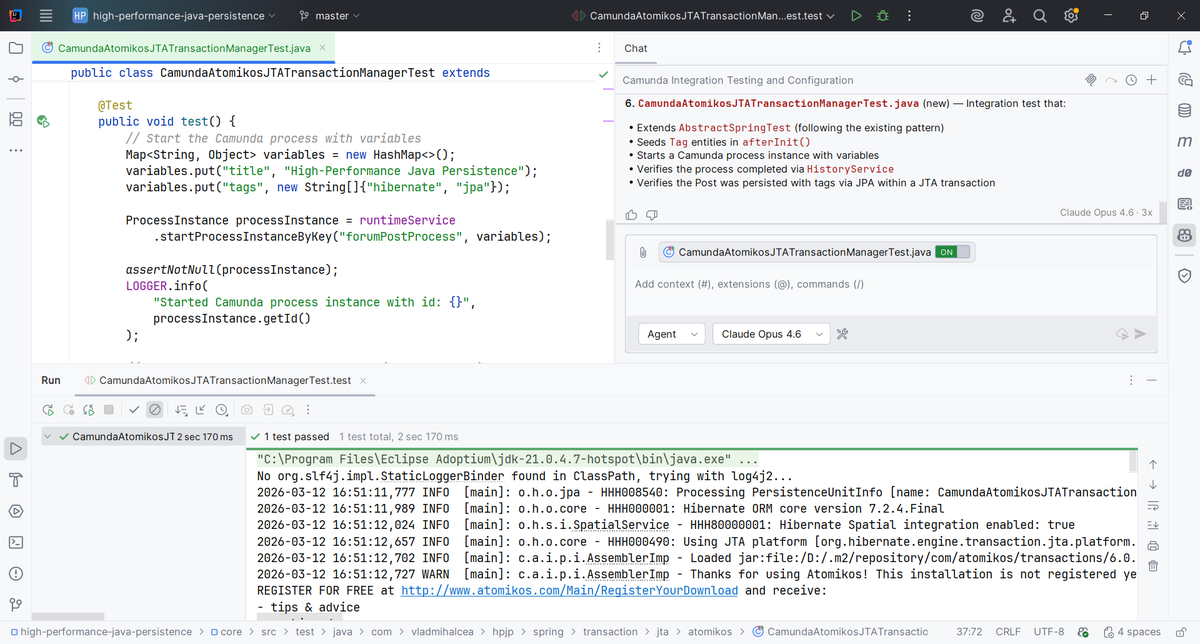Toggle Show Ignored tests filter

coord(154,410)
